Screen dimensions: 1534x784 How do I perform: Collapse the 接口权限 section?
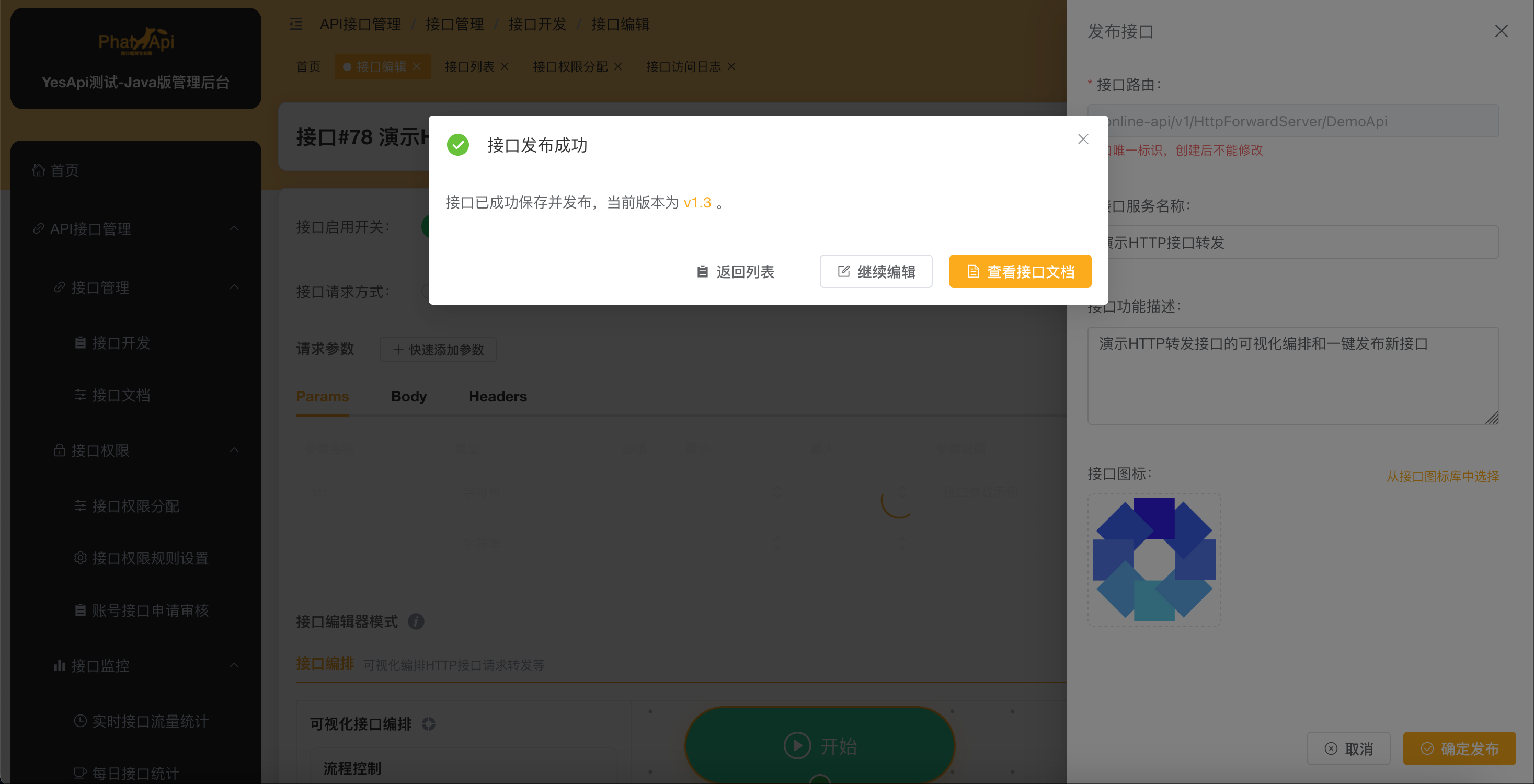(x=235, y=451)
